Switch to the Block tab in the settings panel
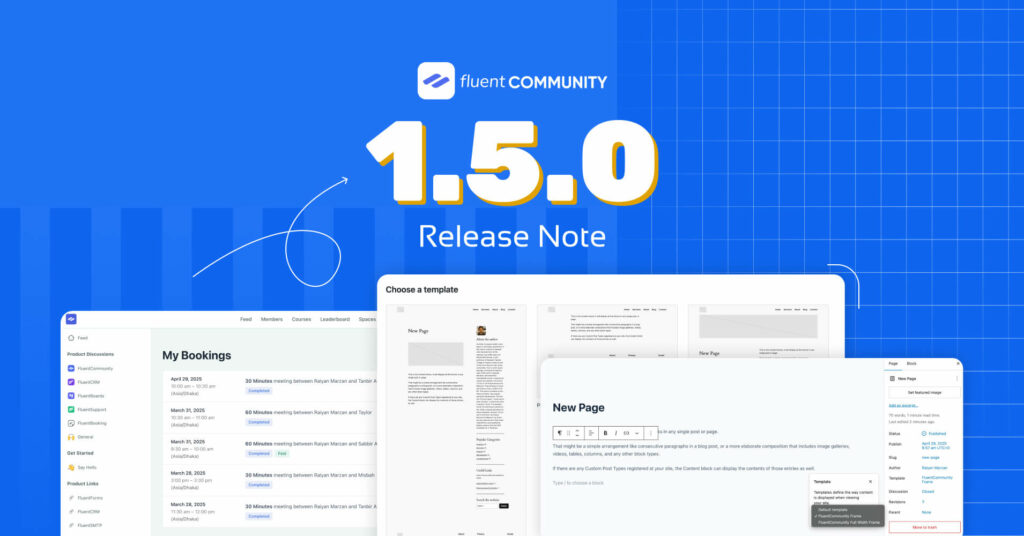Screen dimensions: 1024x536 coord(911,363)
